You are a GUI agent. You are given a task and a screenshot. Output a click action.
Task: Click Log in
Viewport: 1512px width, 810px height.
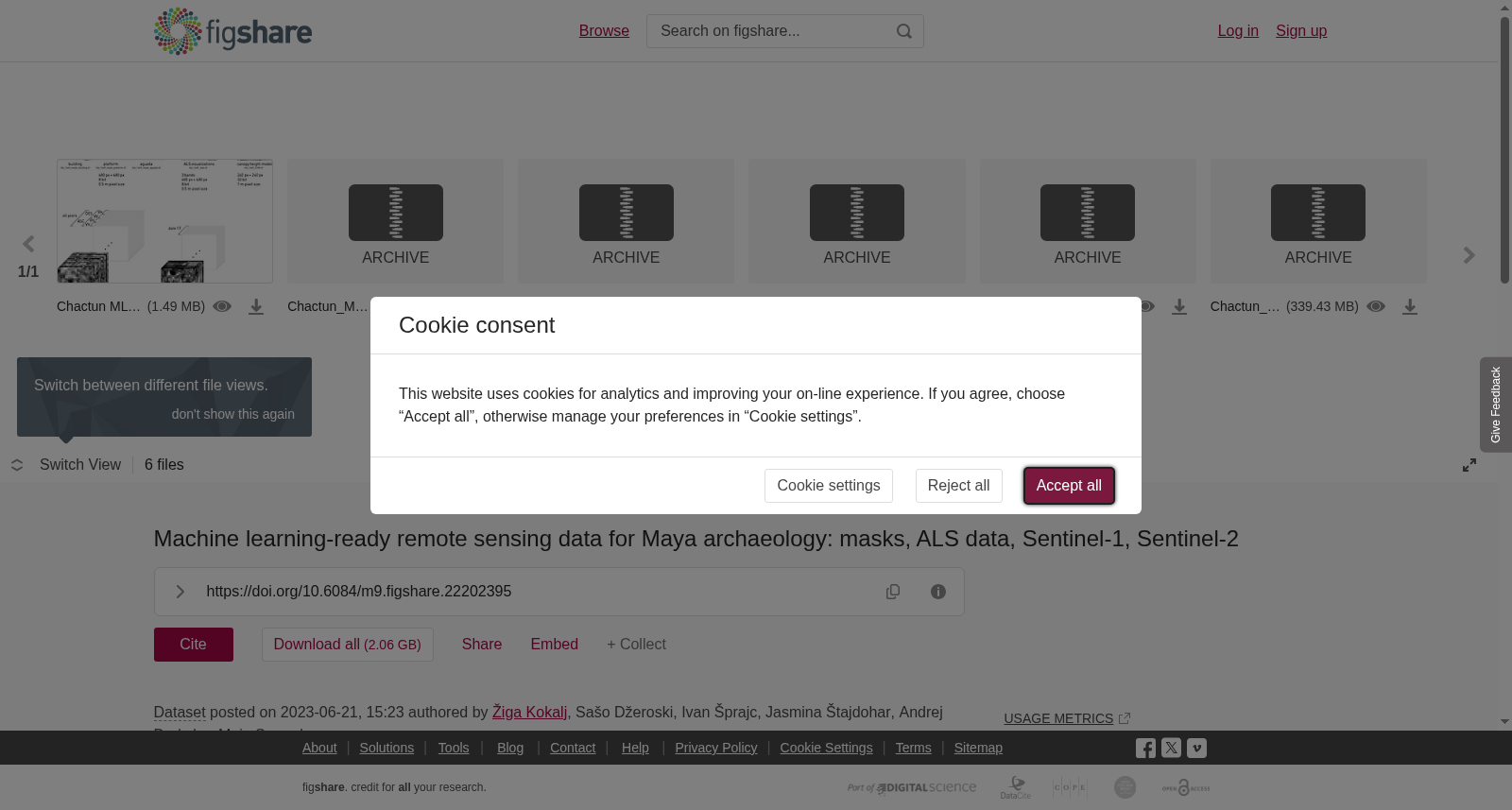click(x=1238, y=31)
